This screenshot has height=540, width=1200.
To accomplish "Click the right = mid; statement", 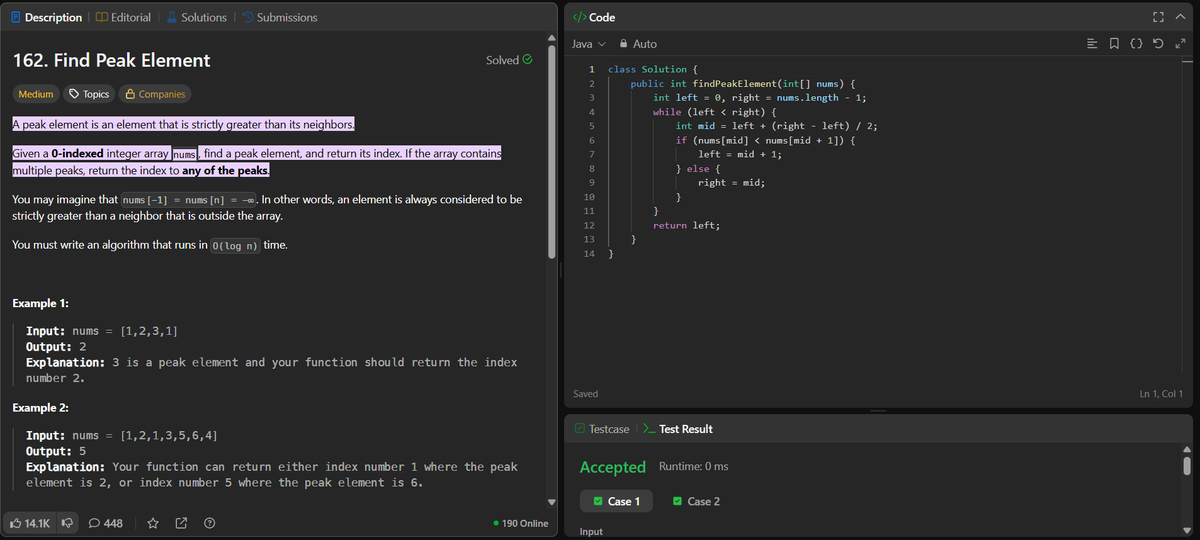I will [732, 183].
